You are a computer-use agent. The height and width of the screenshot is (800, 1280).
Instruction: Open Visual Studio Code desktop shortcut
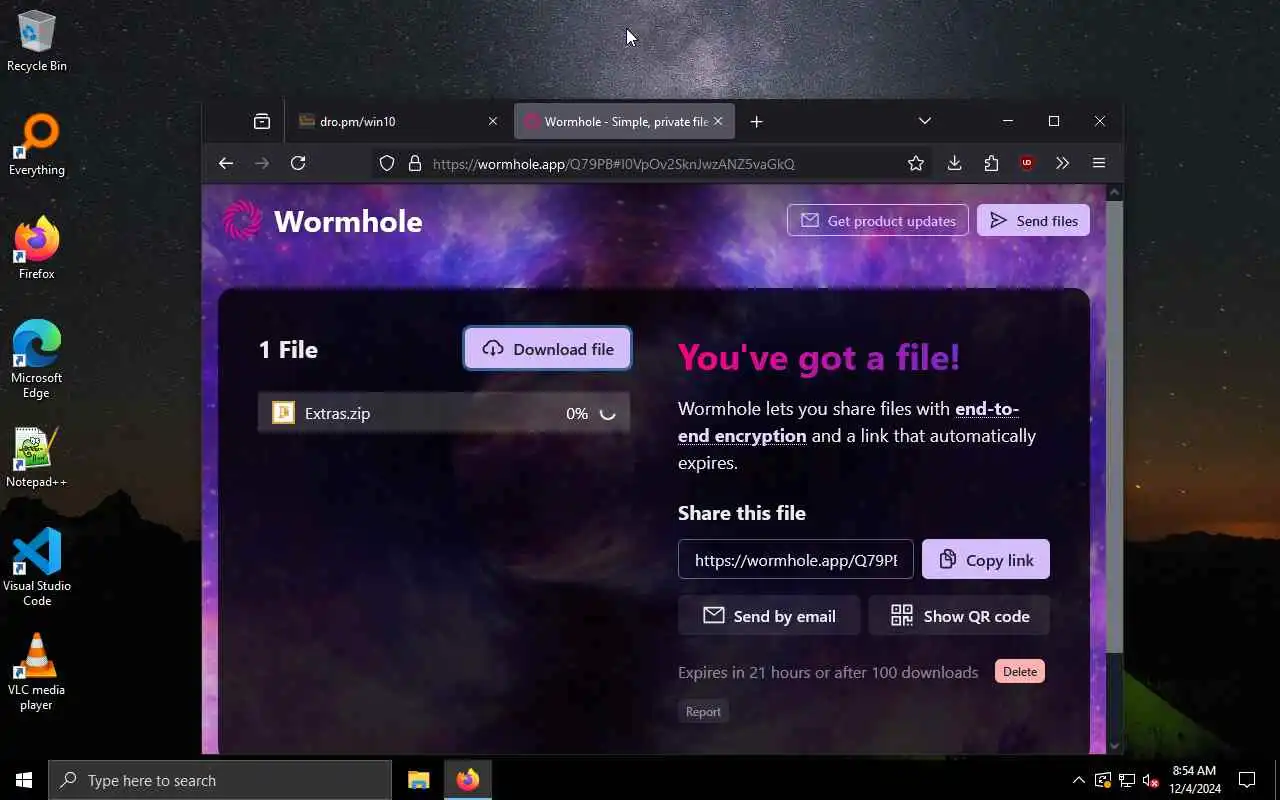(37, 568)
